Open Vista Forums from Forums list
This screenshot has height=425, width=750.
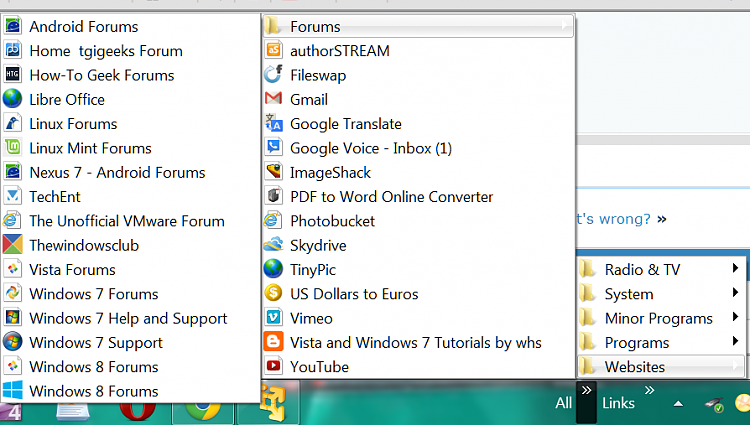[x=131, y=269]
